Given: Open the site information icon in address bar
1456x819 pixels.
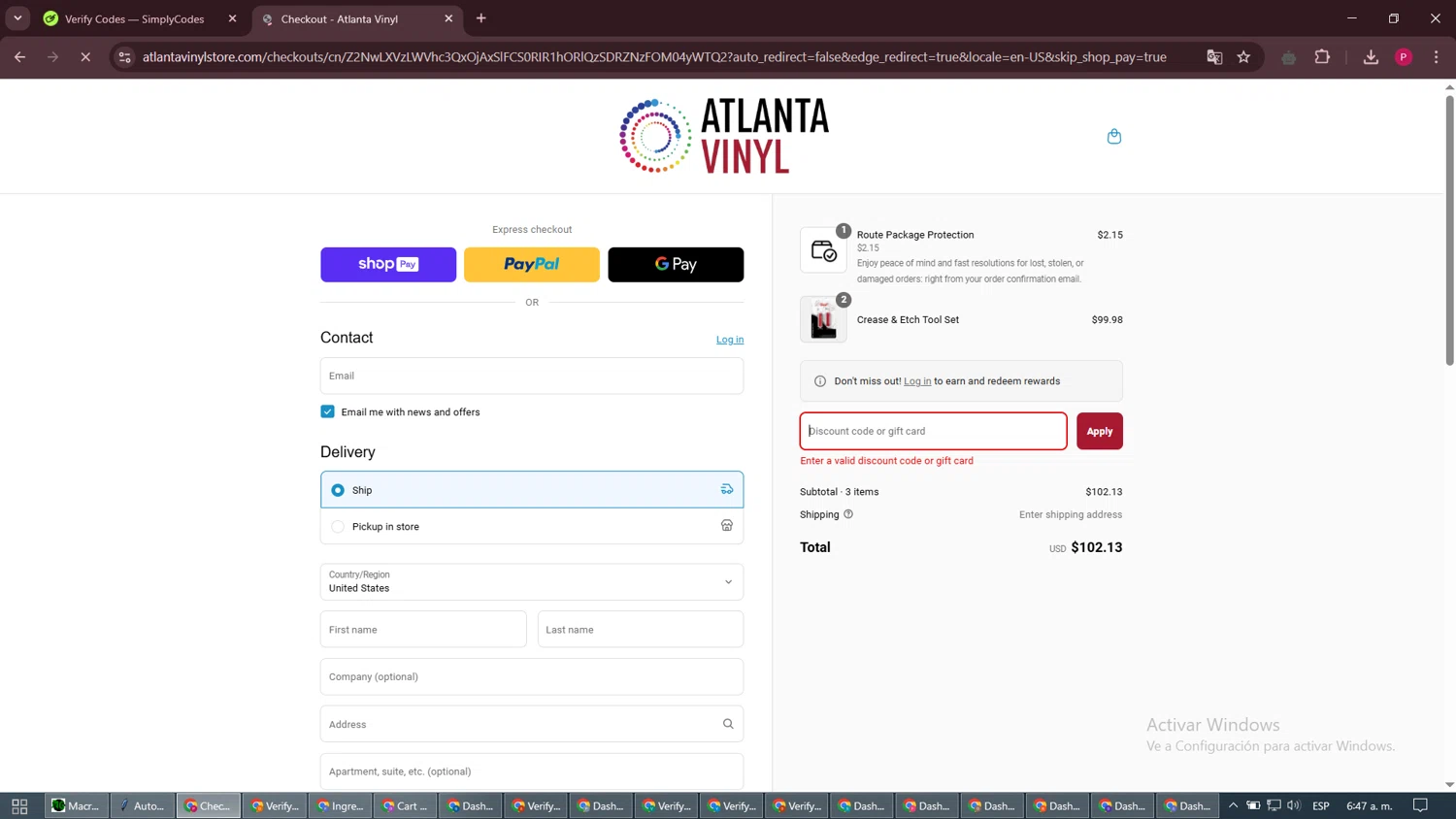Looking at the screenshot, I should tap(124, 57).
